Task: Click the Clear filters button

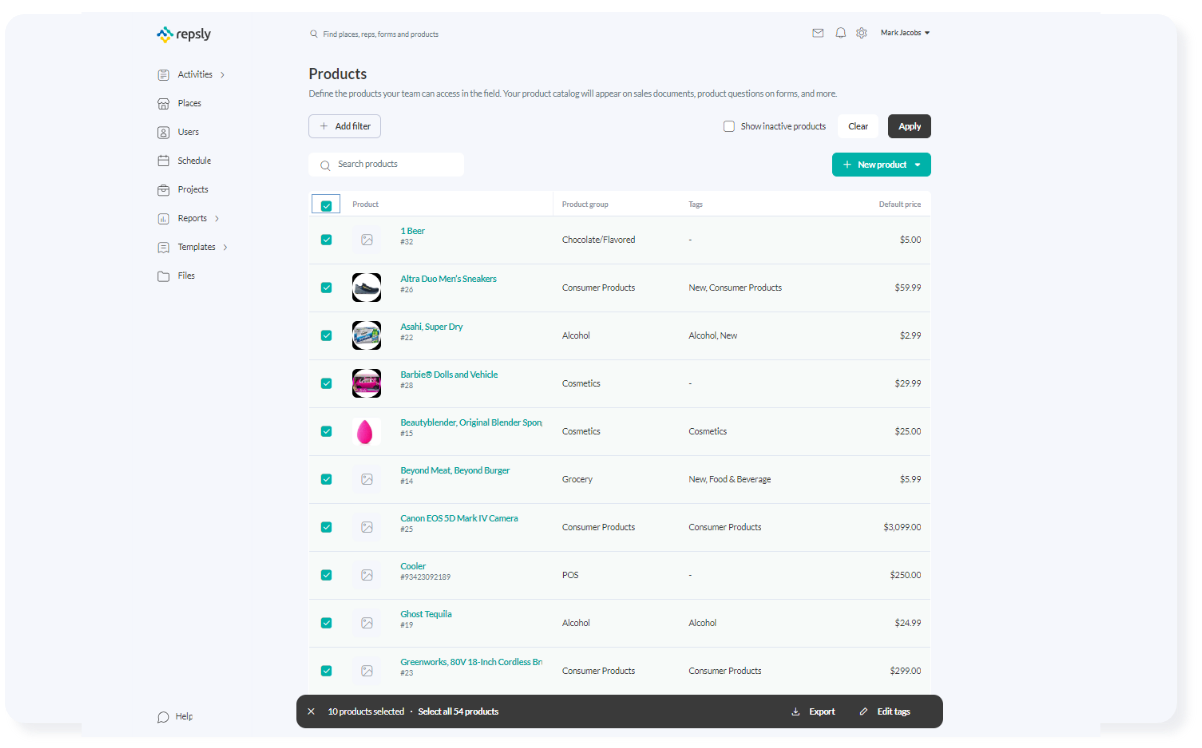Action: [x=858, y=127]
